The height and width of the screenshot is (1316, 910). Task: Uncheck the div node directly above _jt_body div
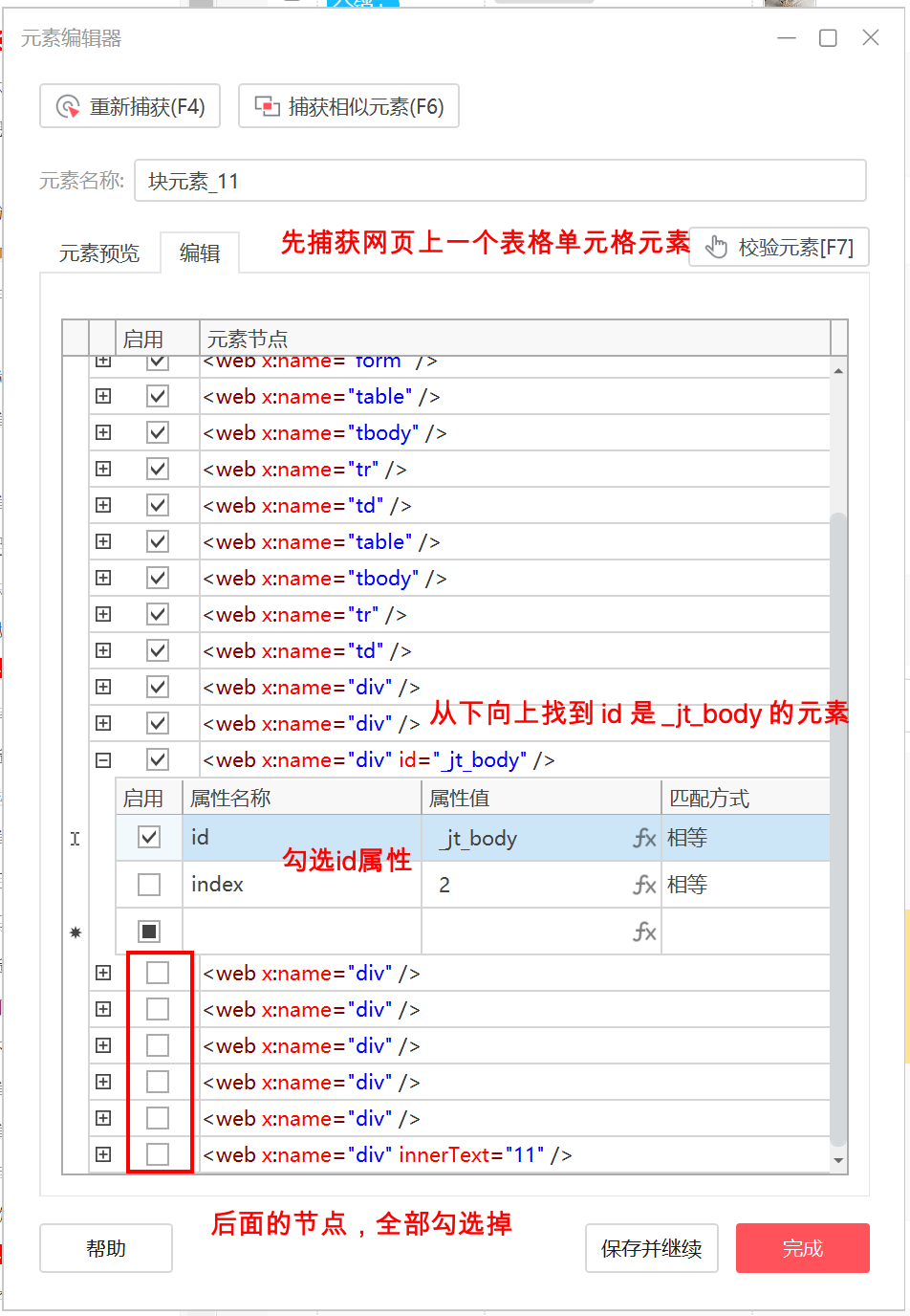pyautogui.click(x=158, y=723)
